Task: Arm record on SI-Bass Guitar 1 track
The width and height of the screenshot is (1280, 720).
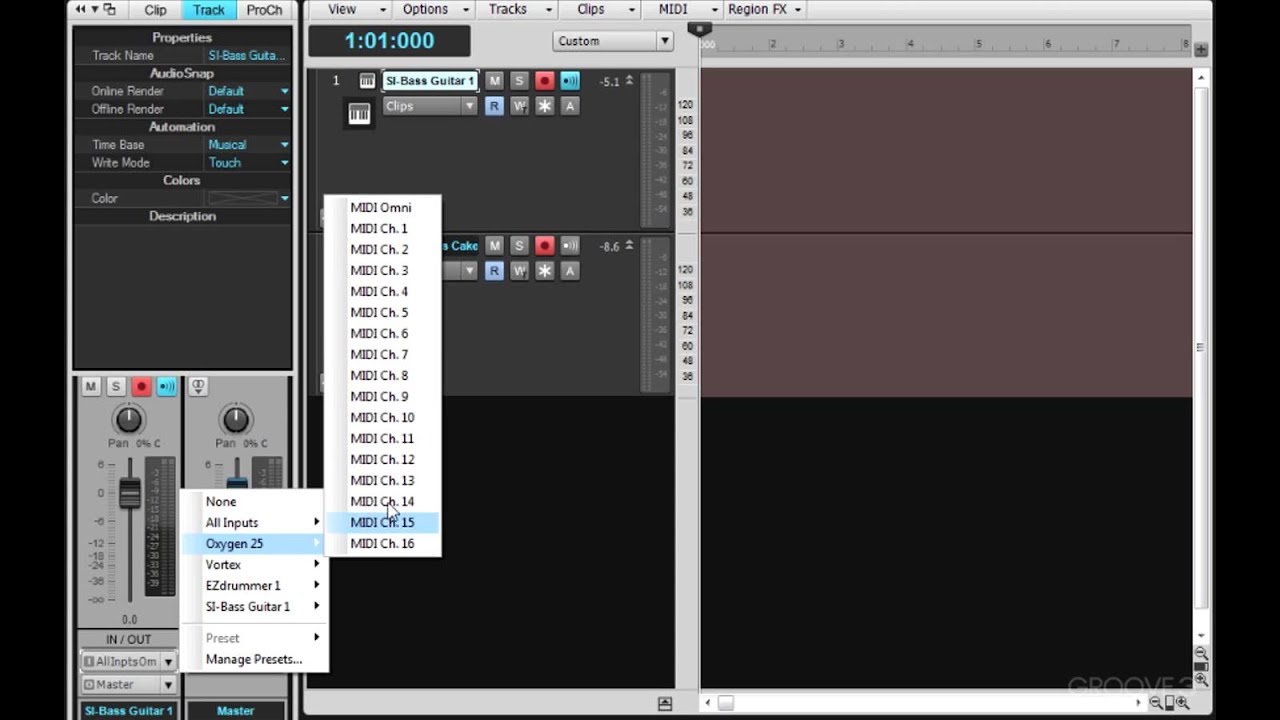Action: (544, 81)
